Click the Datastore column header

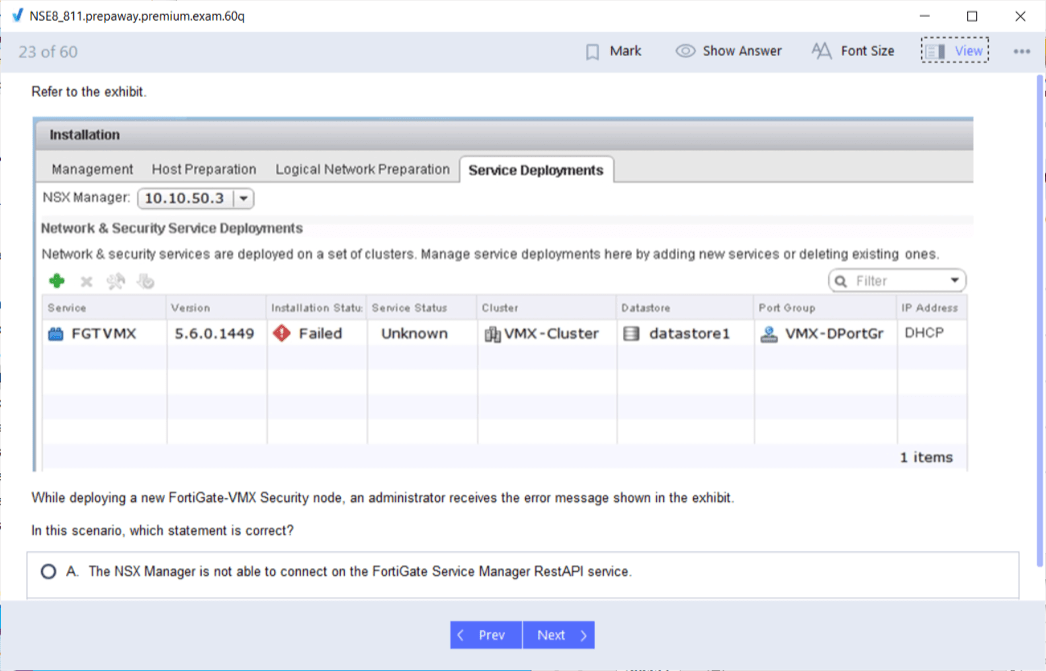click(686, 307)
